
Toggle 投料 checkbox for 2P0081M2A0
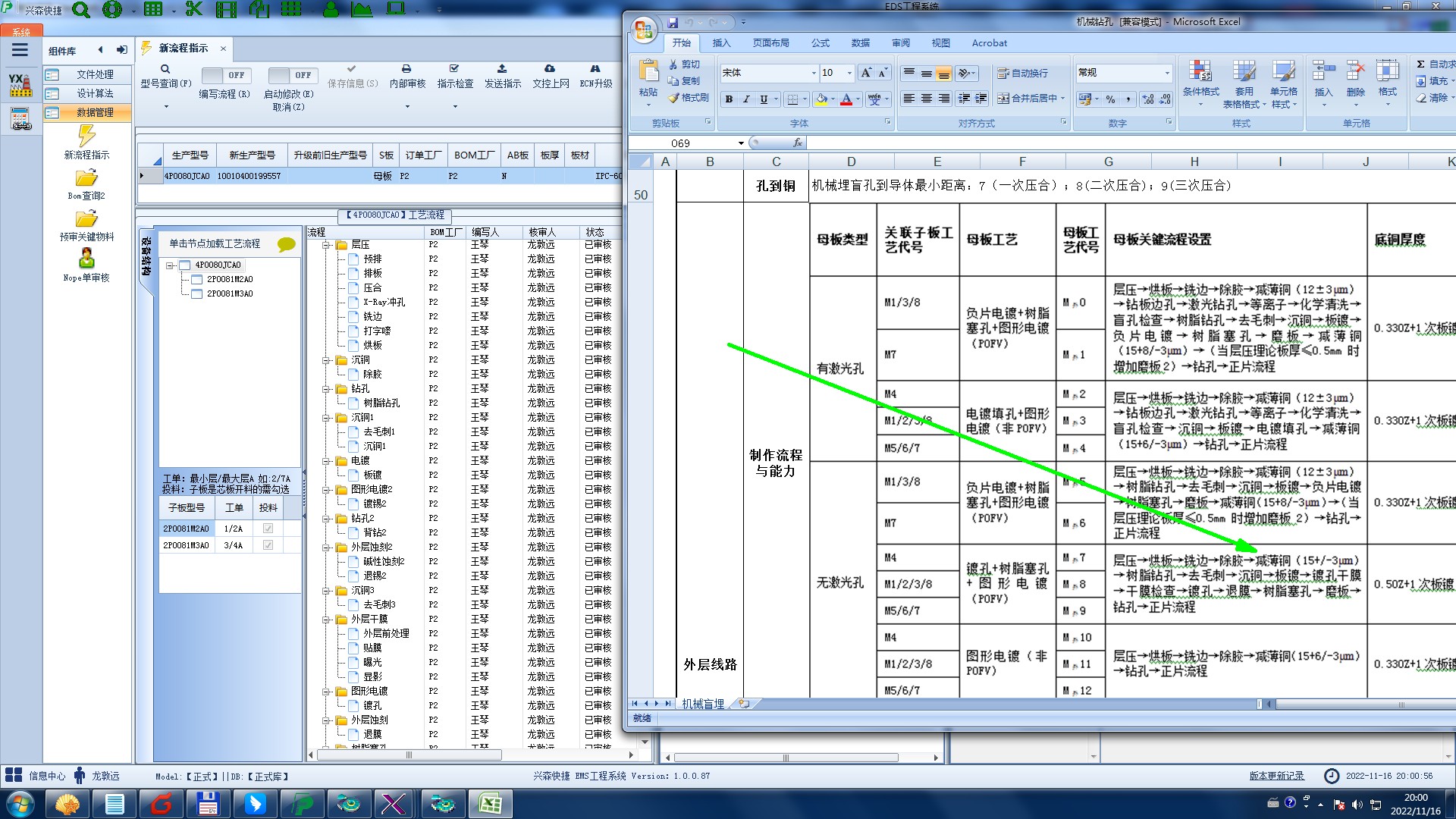(x=268, y=529)
